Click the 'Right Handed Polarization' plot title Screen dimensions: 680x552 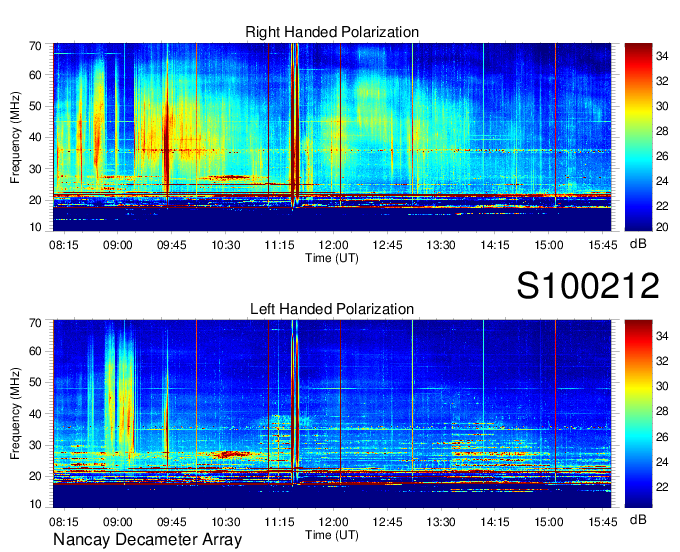[332, 32]
